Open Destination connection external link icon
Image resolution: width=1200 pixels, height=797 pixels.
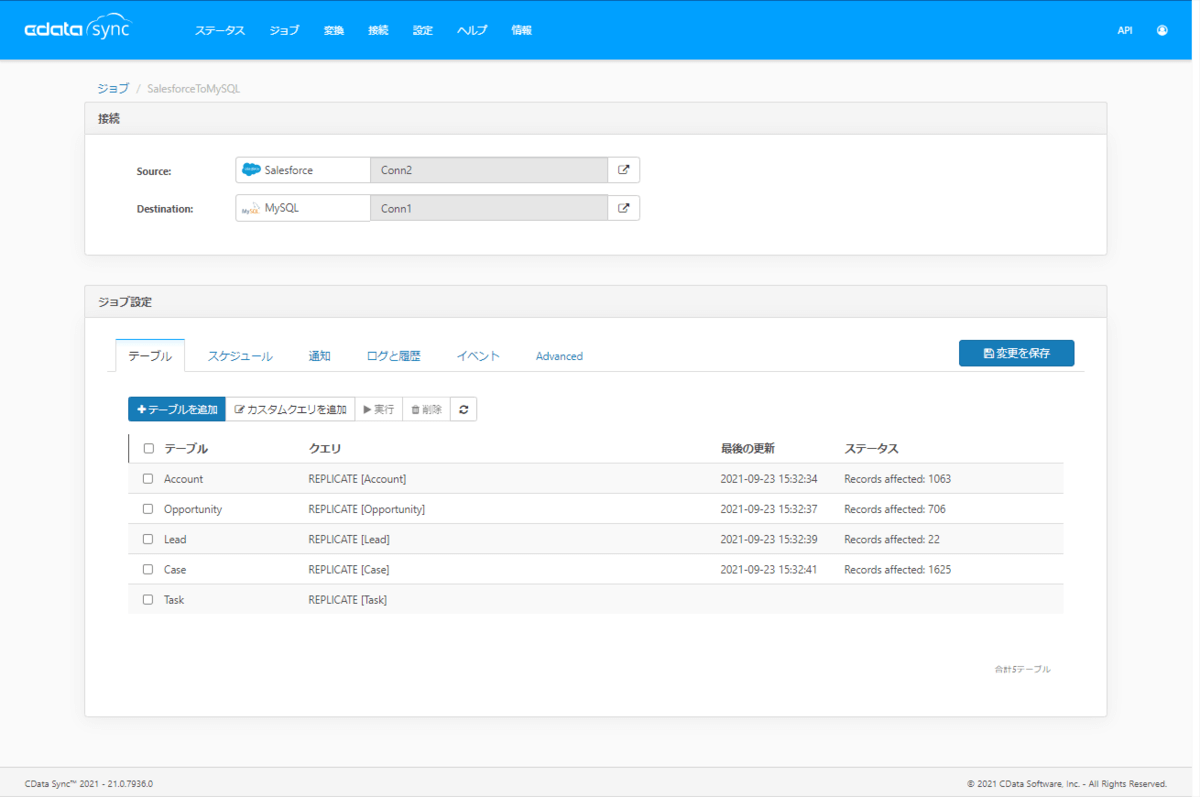(623, 208)
